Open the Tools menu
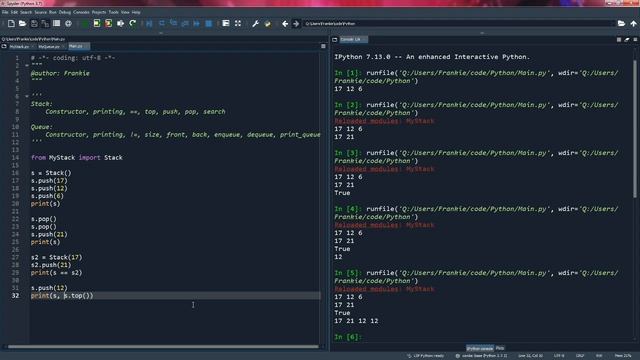The image size is (640, 360). click(x=113, y=12)
